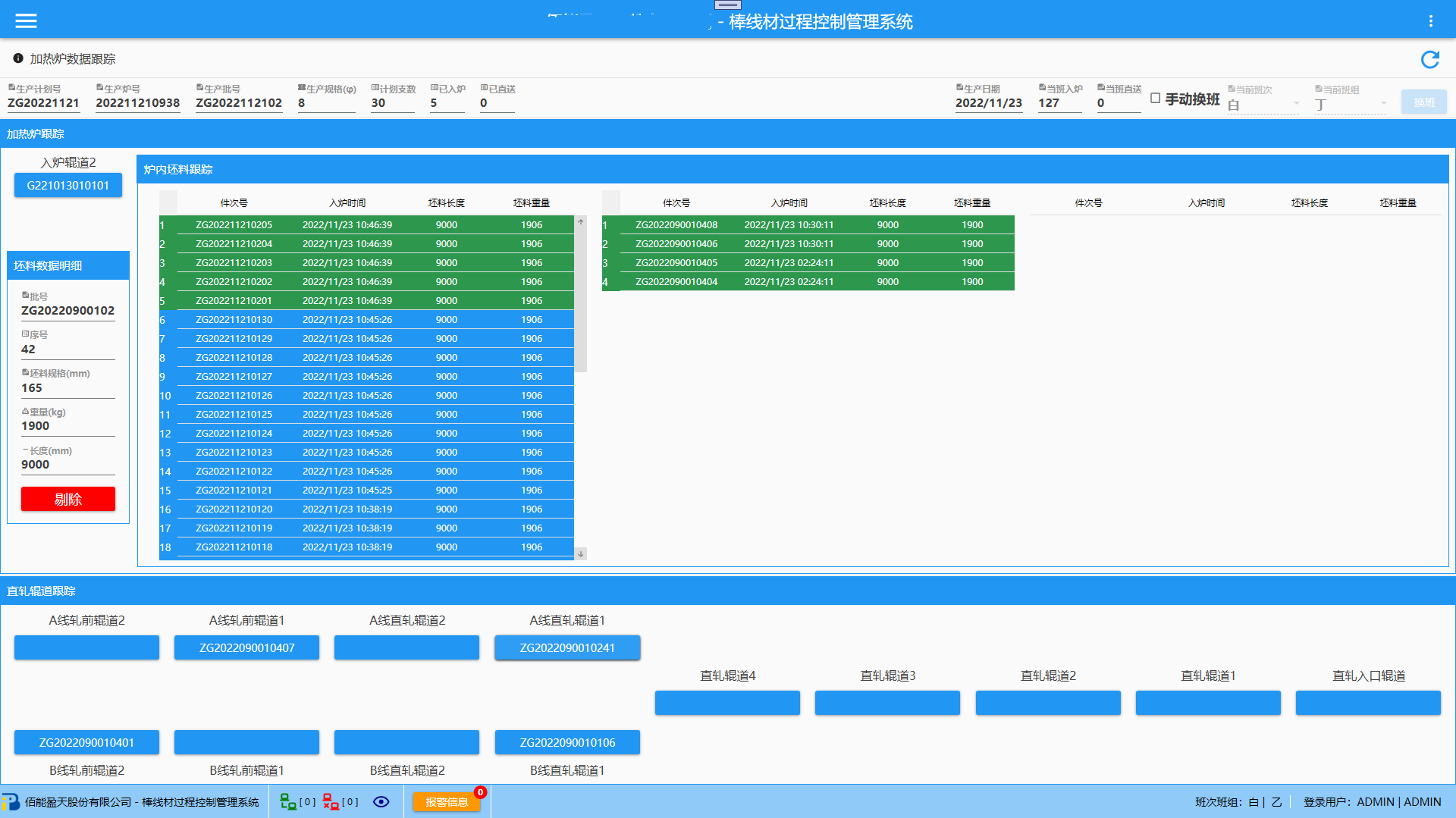
Task: Click the 炉内坯料跟踪 panel header
Action: click(x=792, y=169)
